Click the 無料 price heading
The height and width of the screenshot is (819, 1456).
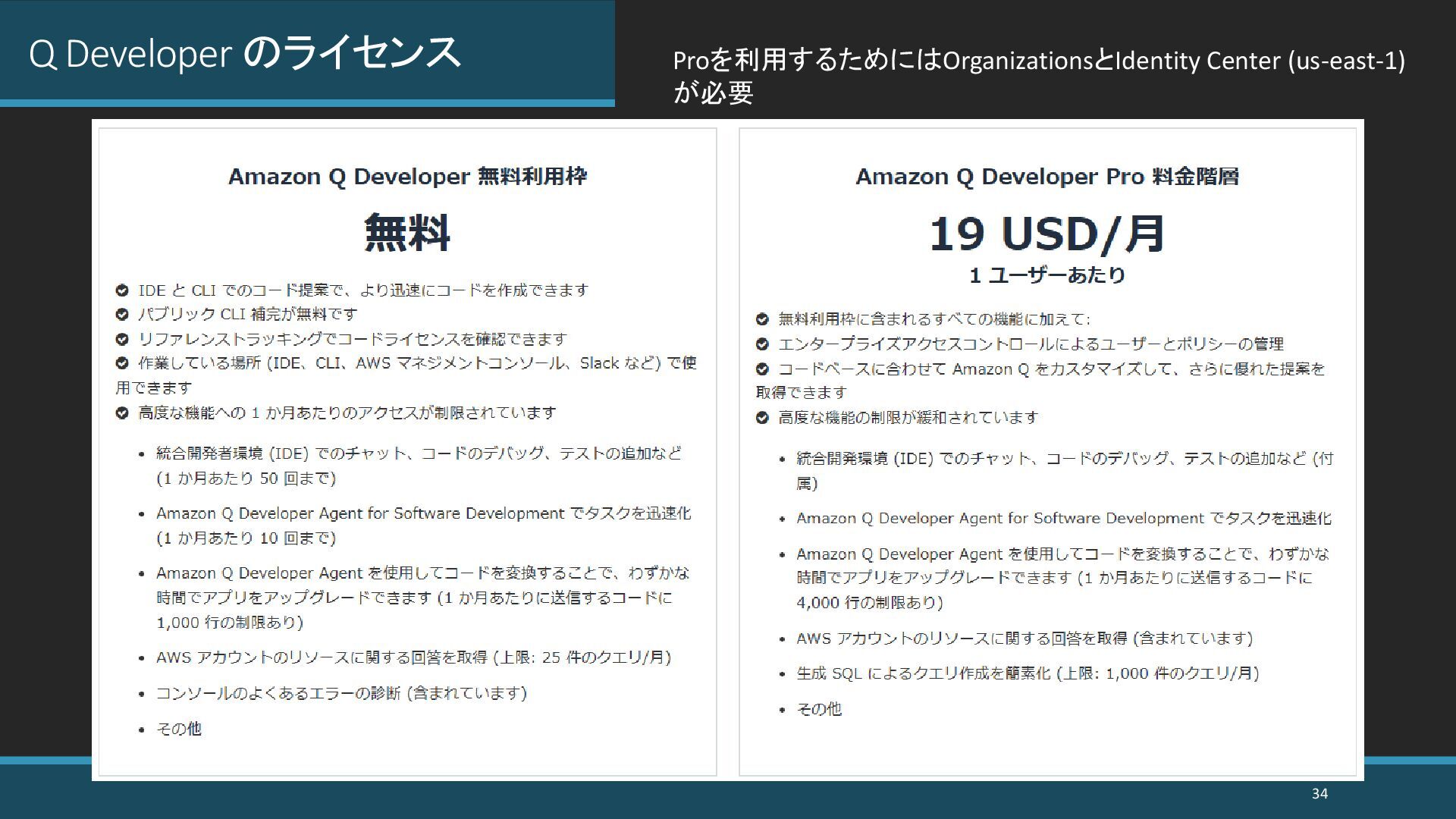click(x=407, y=233)
